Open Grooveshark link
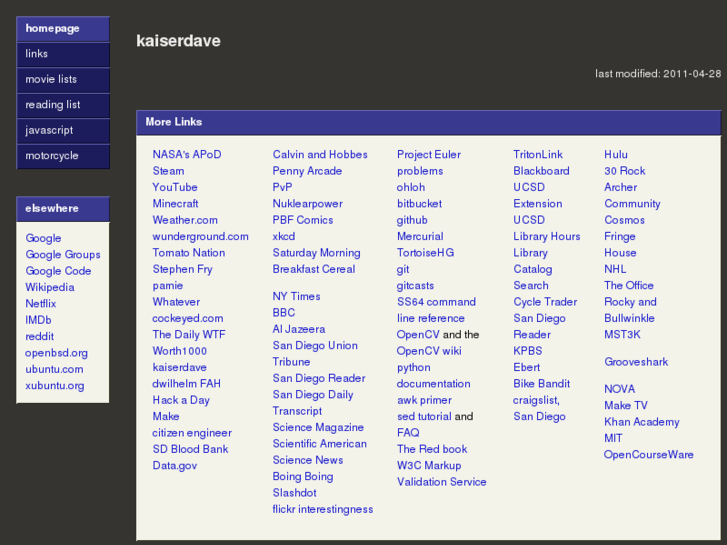Image resolution: width=727 pixels, height=545 pixels. [636, 362]
